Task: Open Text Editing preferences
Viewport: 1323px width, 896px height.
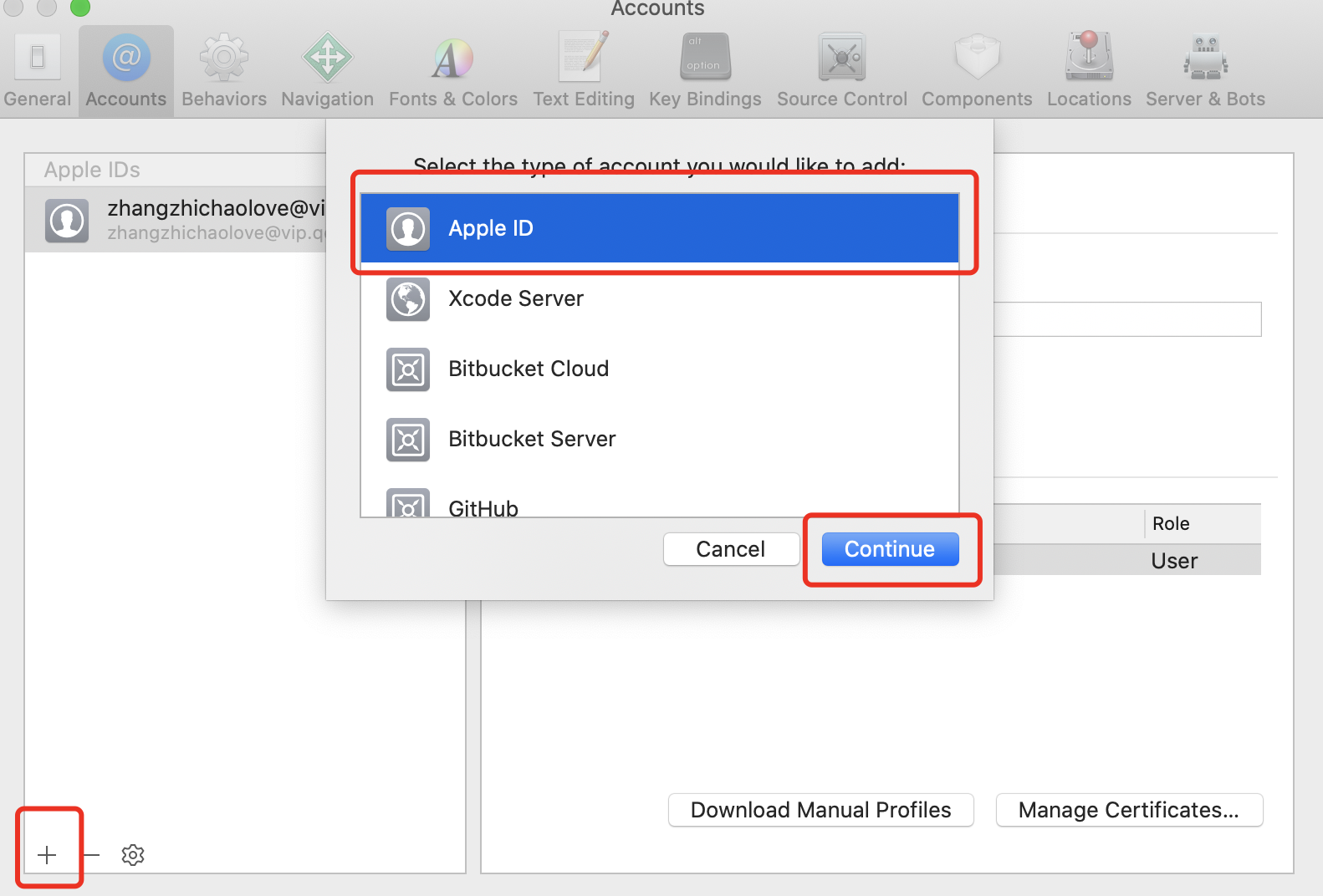Action: coord(584,72)
